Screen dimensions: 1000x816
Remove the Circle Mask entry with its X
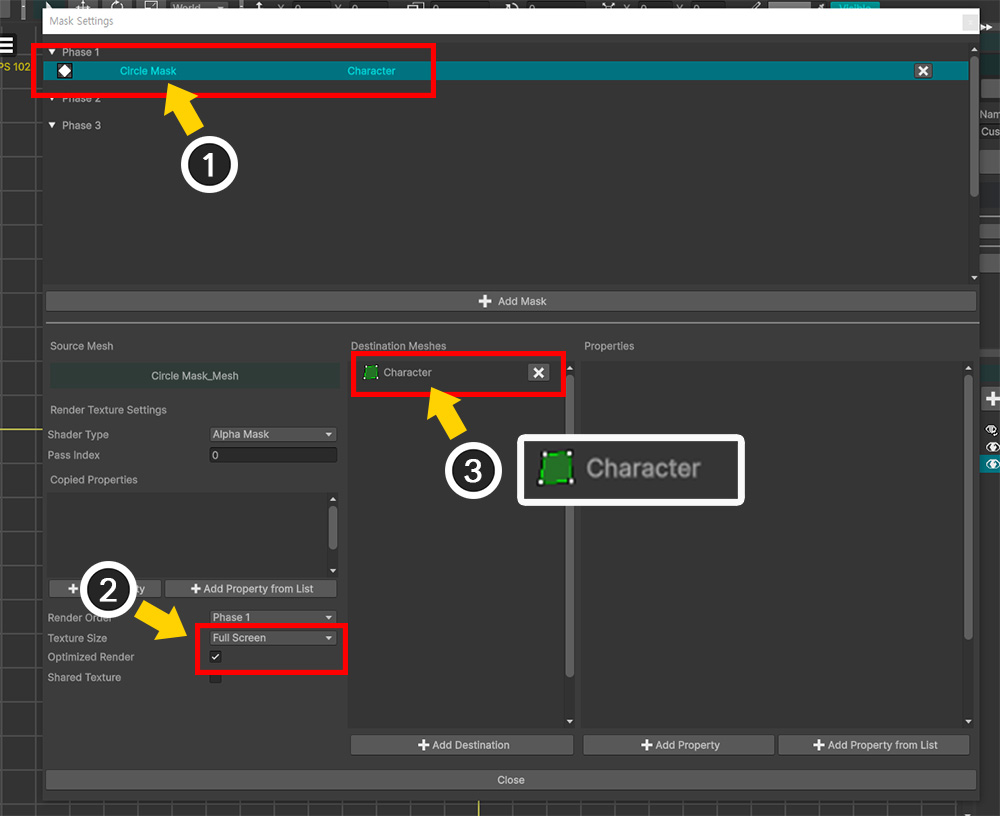[923, 71]
